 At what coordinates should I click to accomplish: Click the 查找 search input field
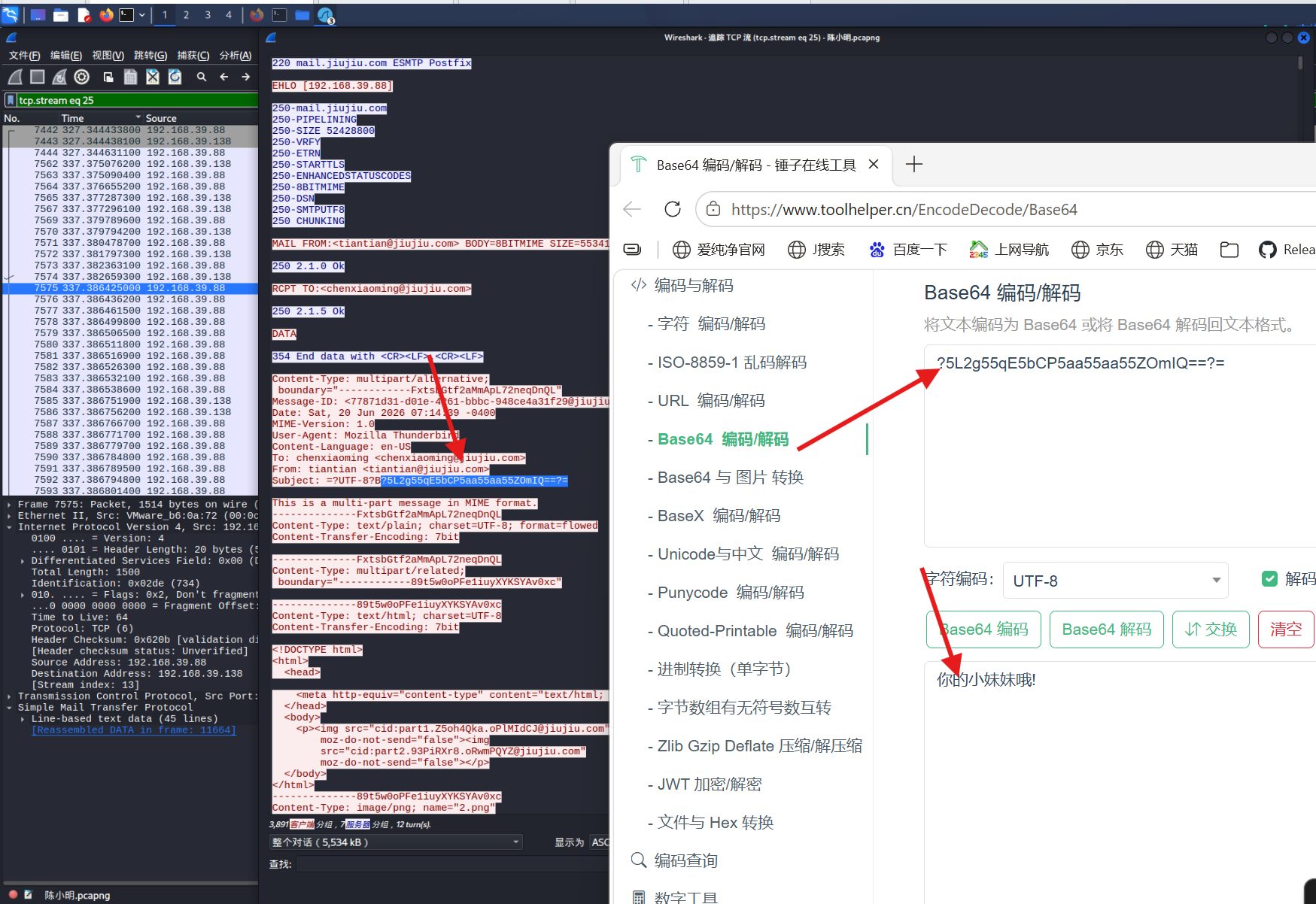coord(451,865)
